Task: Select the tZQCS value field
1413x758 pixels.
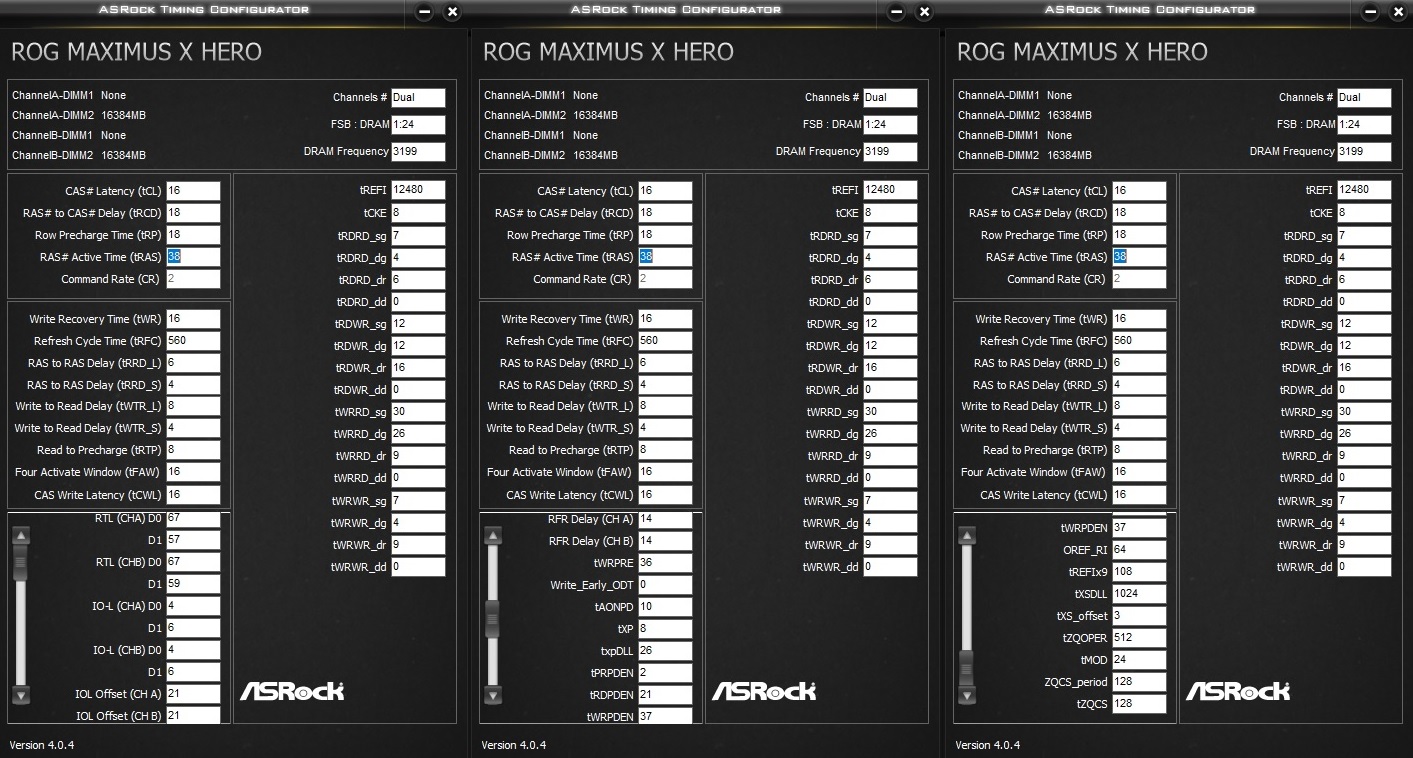Action: (x=1139, y=704)
